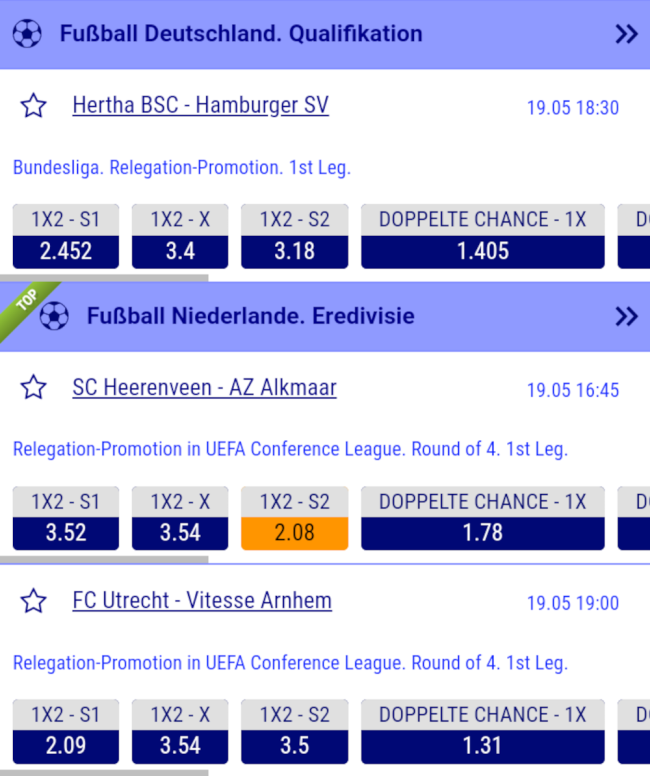The image size is (650, 776).
Task: Star the SC Heerenveen - AZ Alkmaar match
Action: 34,388
